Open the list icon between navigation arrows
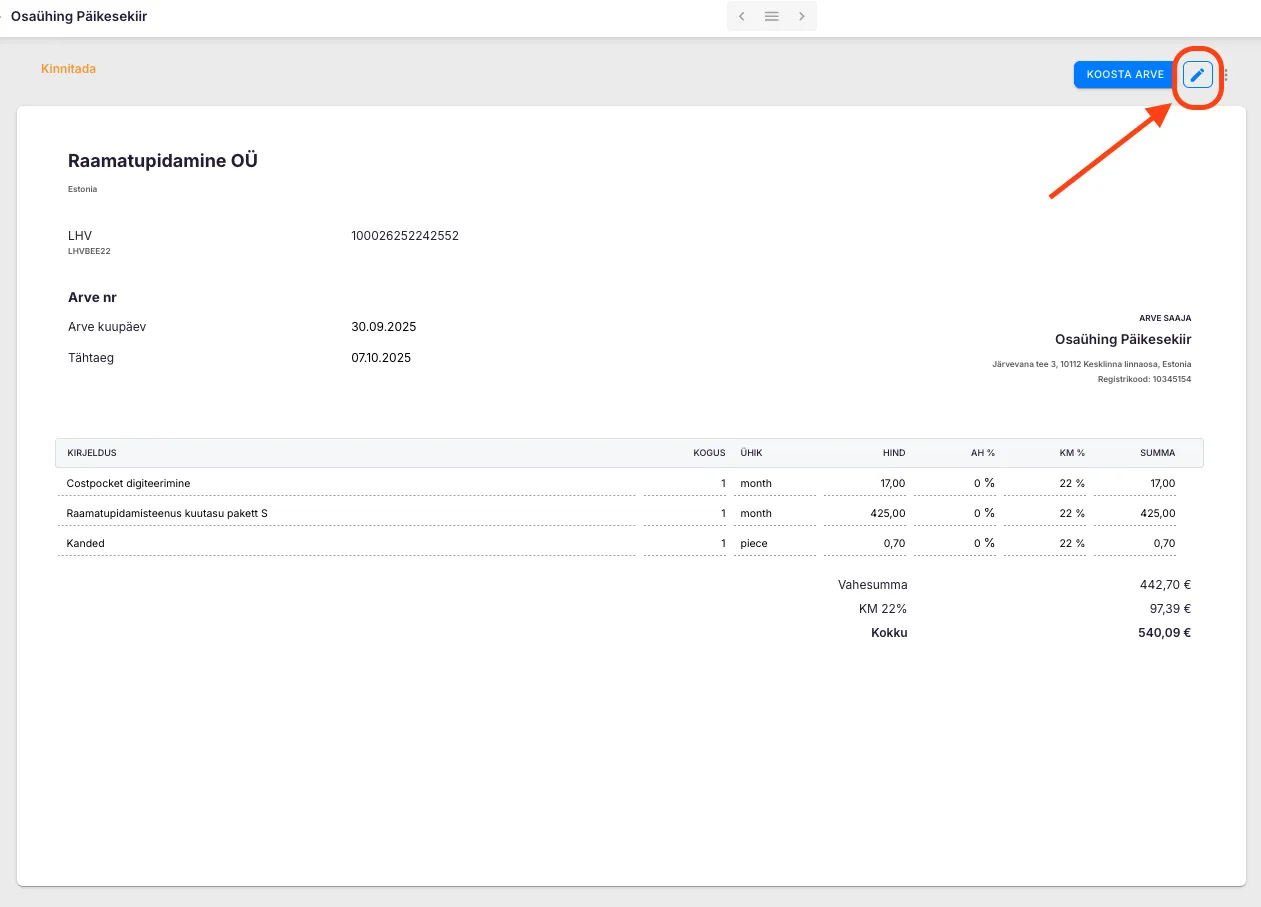 coord(771,16)
